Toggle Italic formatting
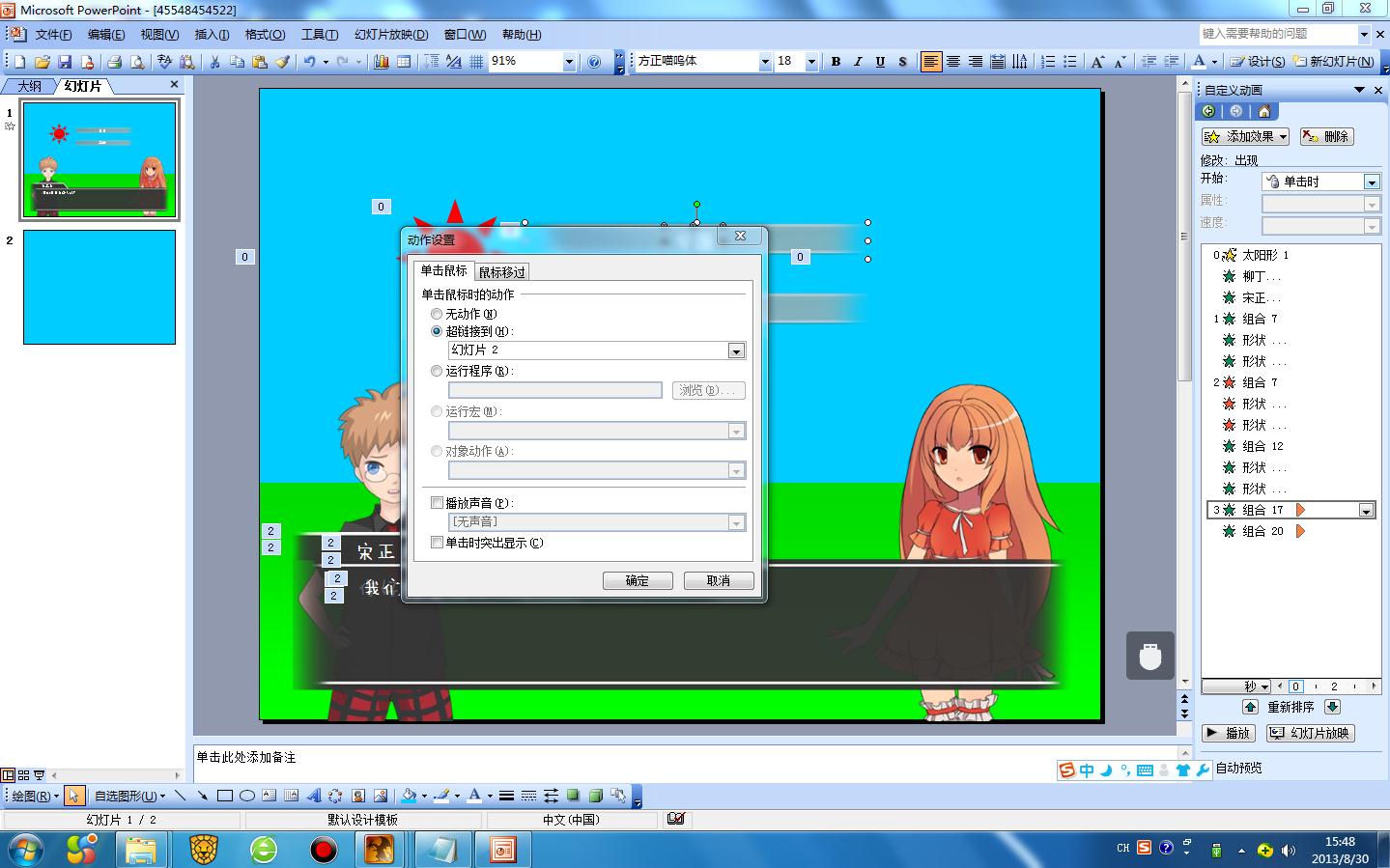This screenshot has width=1390, height=868. (x=858, y=62)
